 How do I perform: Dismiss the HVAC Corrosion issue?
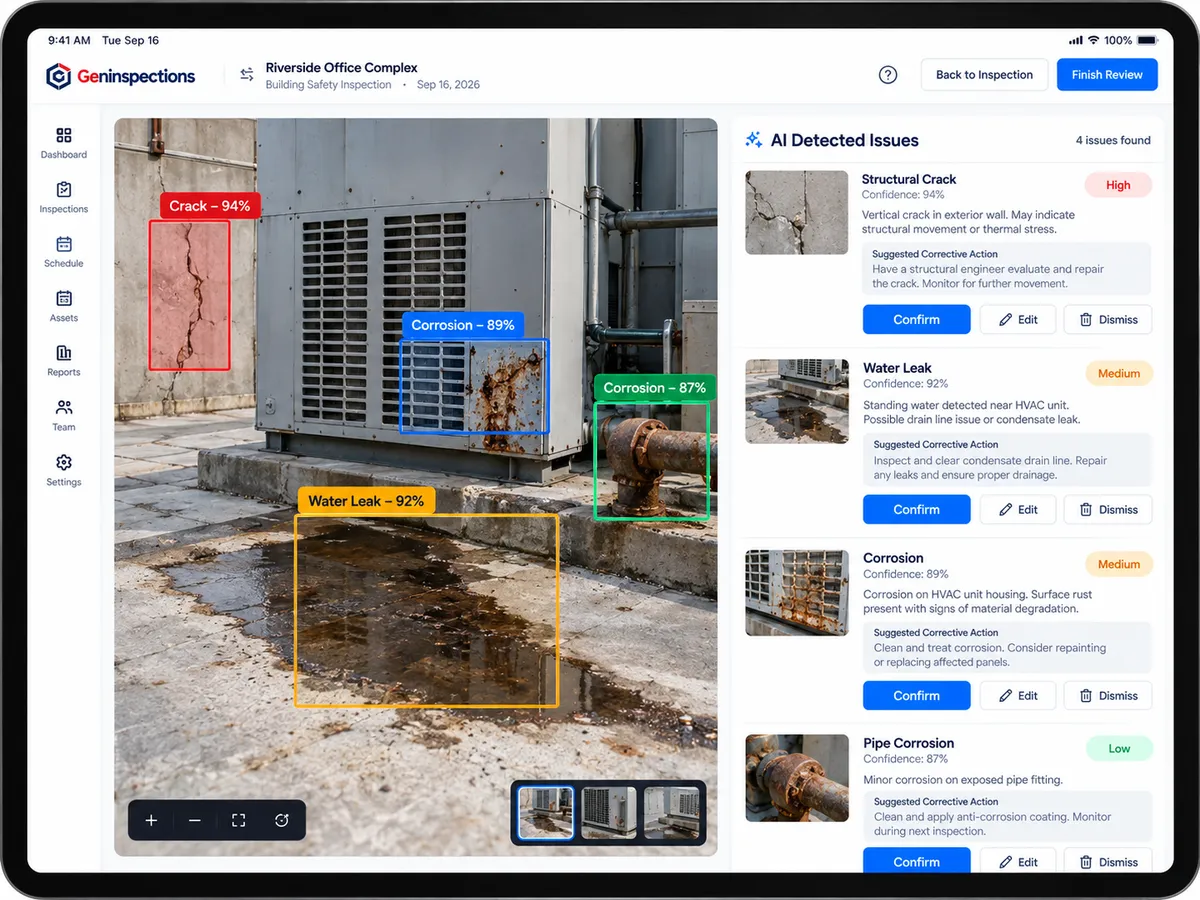[x=1108, y=696]
